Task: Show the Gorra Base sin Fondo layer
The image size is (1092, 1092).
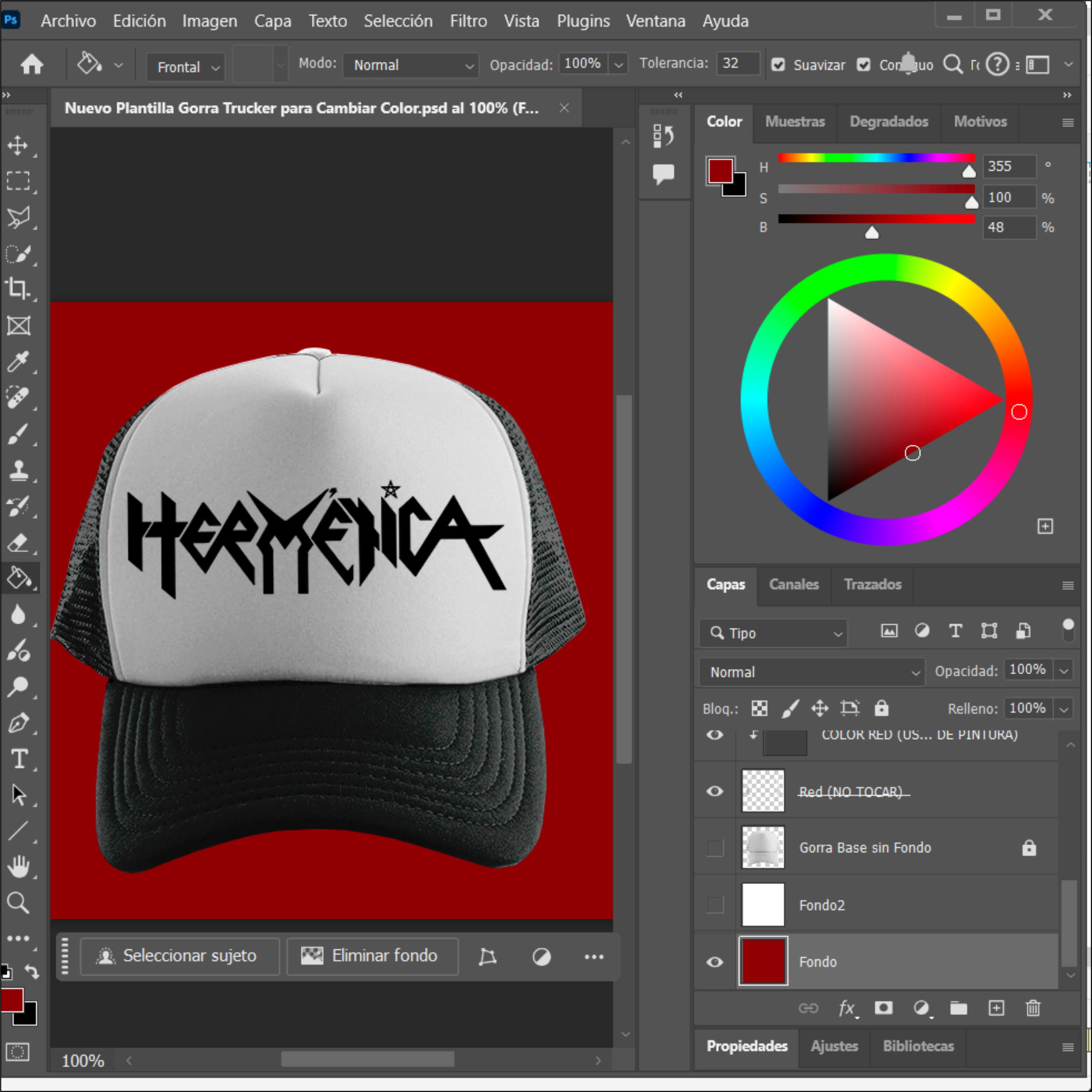Action: tap(715, 847)
